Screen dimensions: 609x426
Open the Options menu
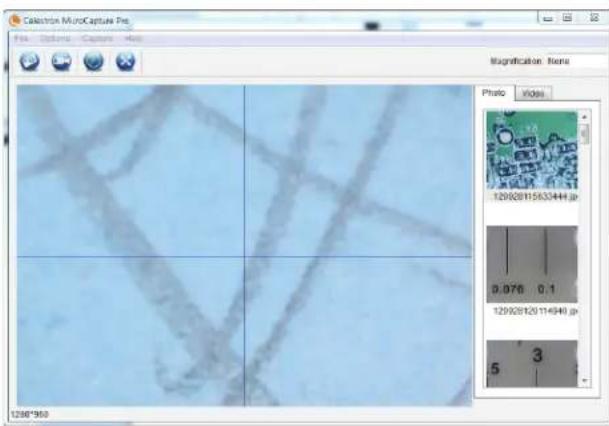point(55,38)
